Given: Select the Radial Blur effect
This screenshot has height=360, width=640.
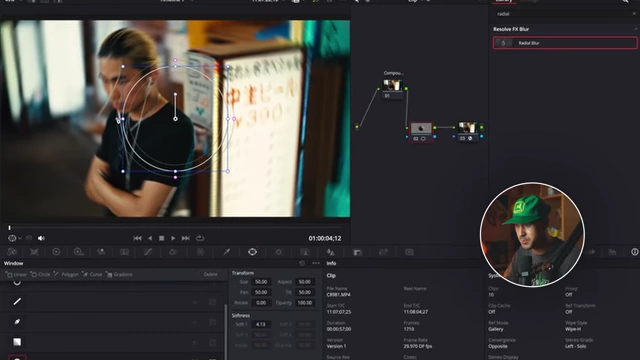Looking at the screenshot, I should 565,43.
